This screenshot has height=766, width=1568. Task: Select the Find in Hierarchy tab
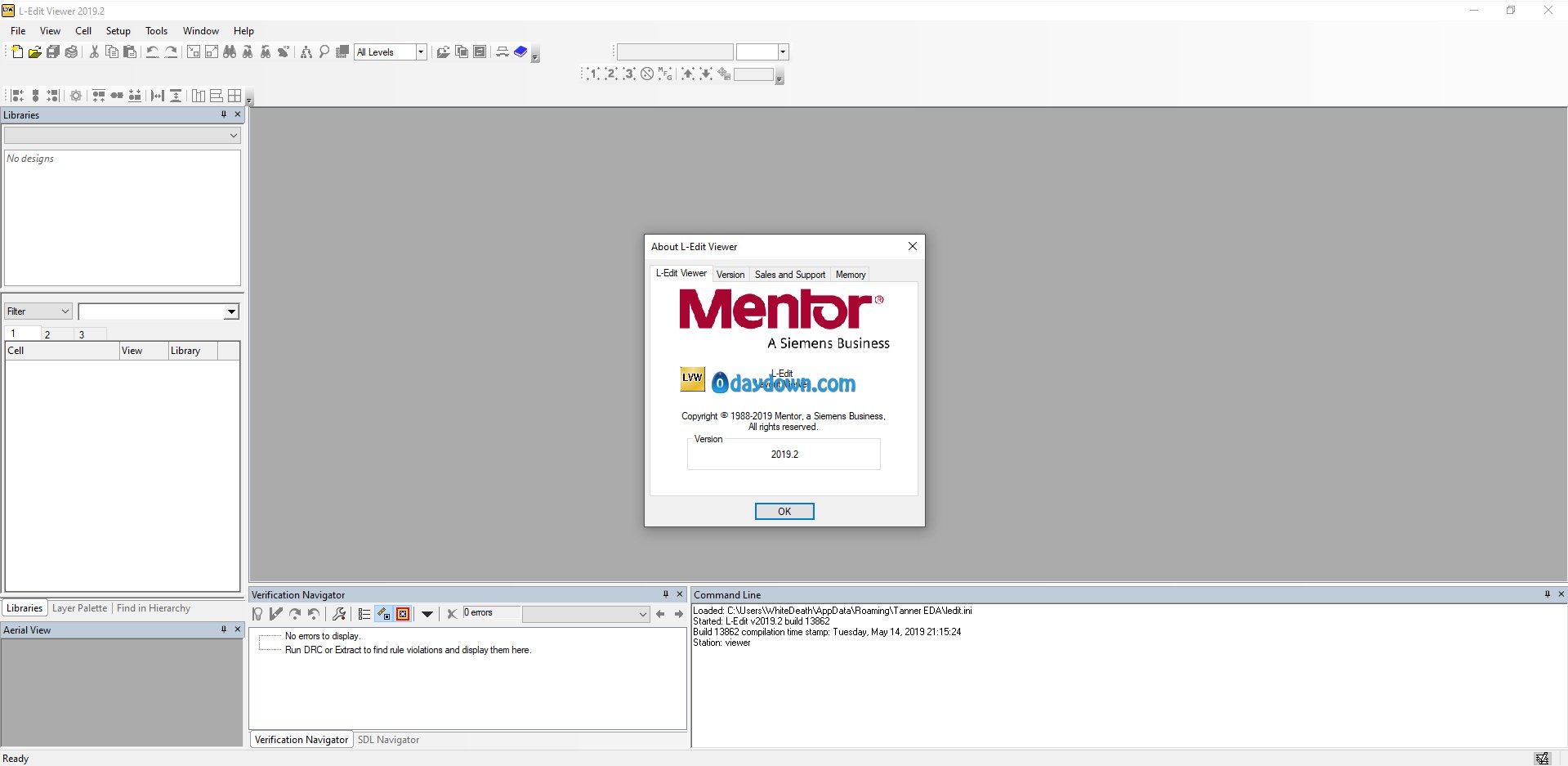pyautogui.click(x=154, y=608)
